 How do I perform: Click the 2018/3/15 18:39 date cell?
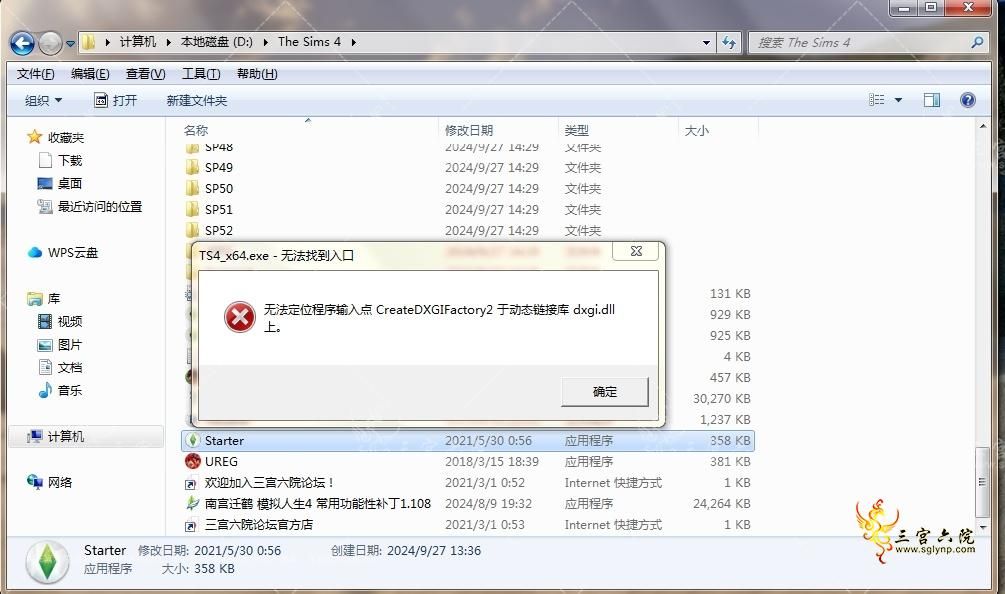(x=492, y=461)
